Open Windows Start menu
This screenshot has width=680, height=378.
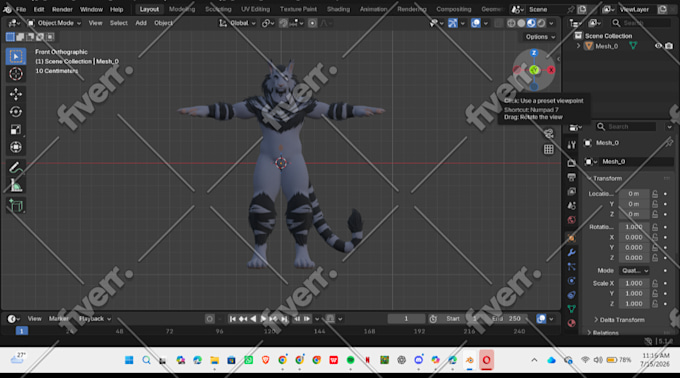click(129, 360)
